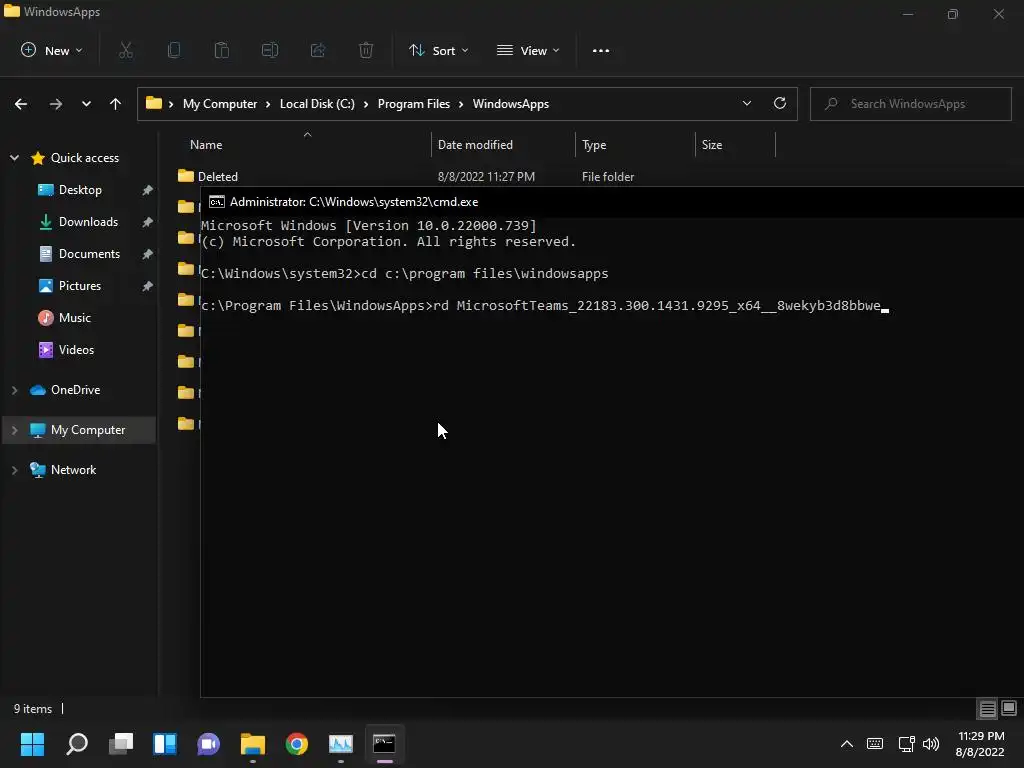Click My Computer breadcrumb in address bar
This screenshot has height=768, width=1024.
[219, 104]
